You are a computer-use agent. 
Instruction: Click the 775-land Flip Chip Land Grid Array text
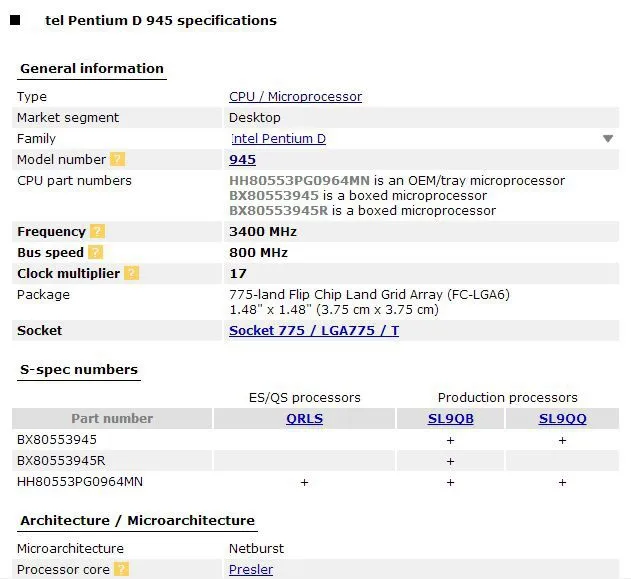click(x=369, y=295)
